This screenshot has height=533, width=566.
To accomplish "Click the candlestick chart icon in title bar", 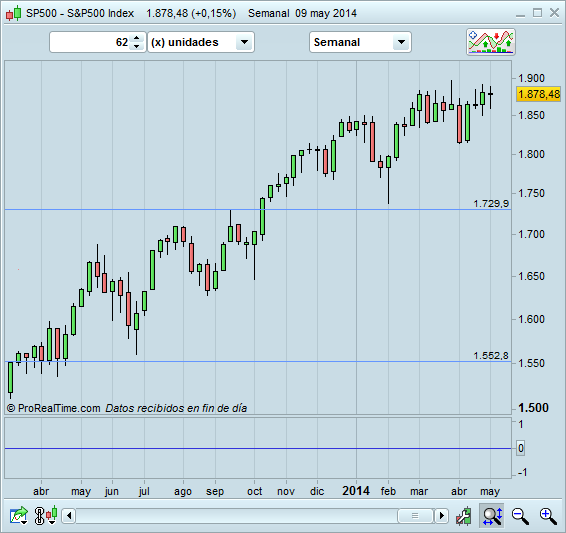I will (x=13, y=13).
